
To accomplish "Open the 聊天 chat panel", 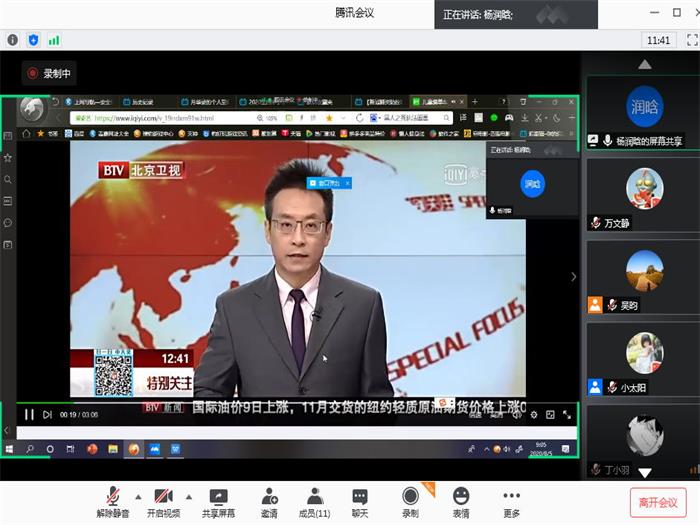I will [x=360, y=502].
